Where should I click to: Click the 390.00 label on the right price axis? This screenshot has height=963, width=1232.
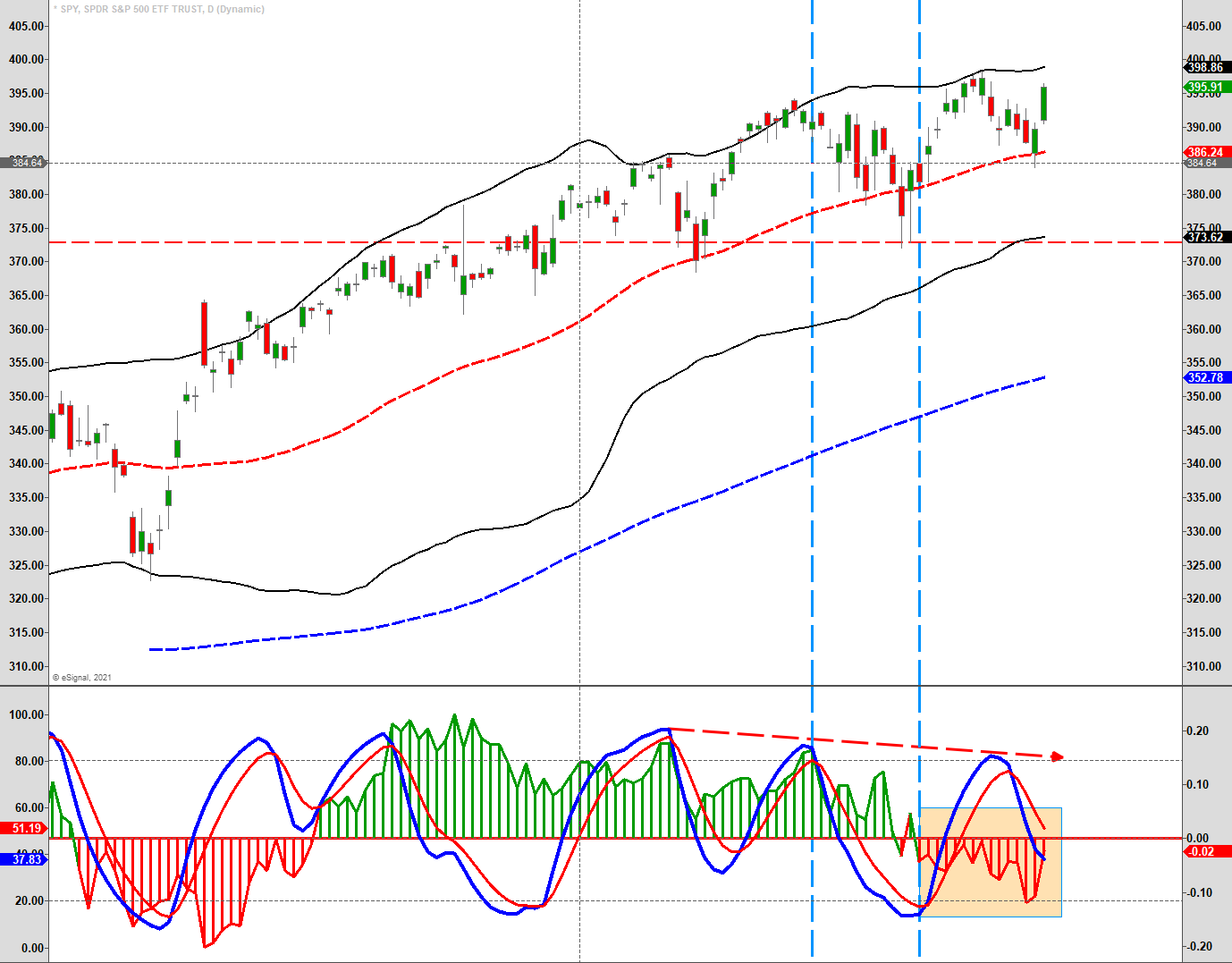click(1203, 127)
